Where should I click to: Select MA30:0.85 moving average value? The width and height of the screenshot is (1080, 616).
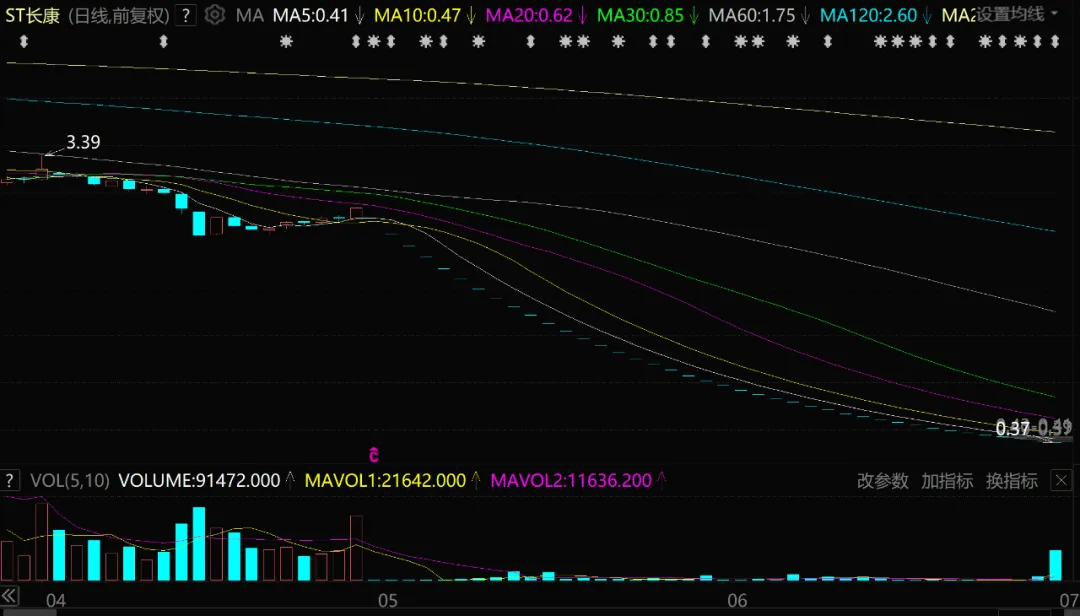point(641,15)
